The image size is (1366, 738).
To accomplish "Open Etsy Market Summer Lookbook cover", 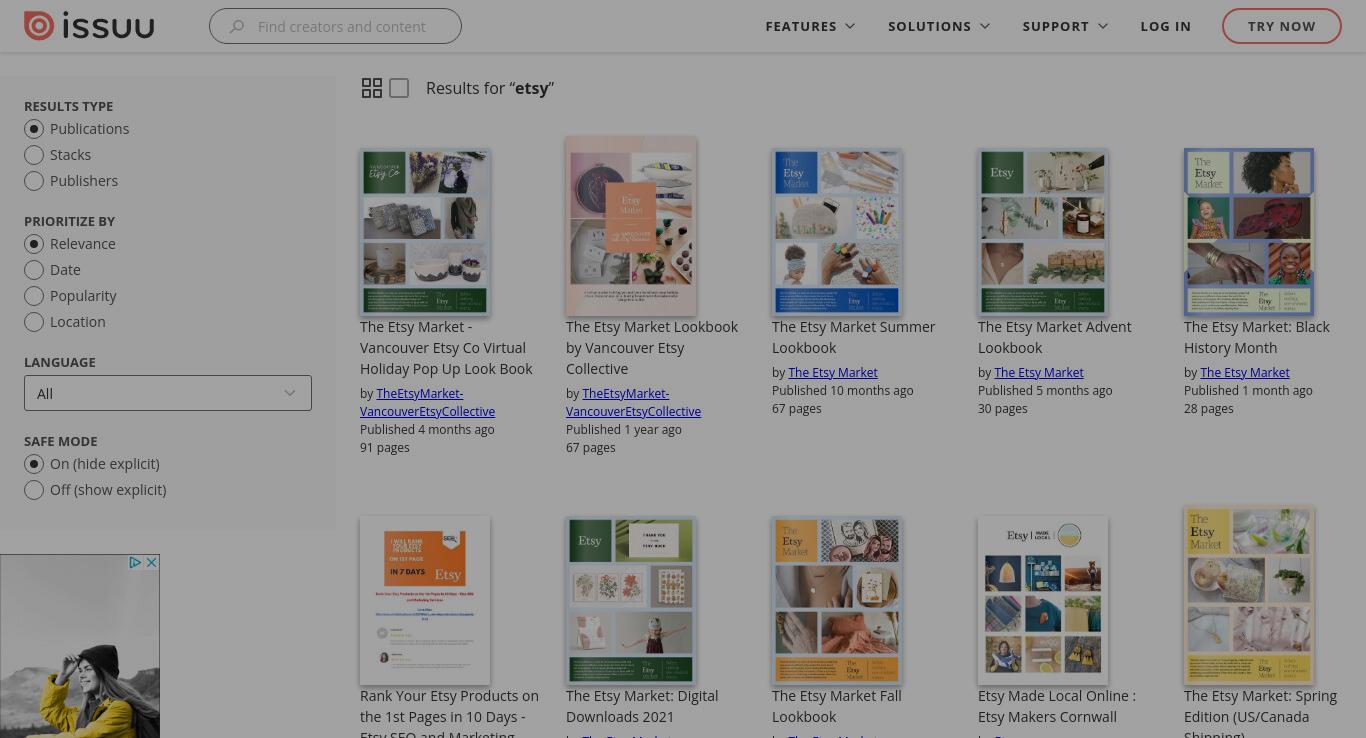I will click(x=837, y=232).
